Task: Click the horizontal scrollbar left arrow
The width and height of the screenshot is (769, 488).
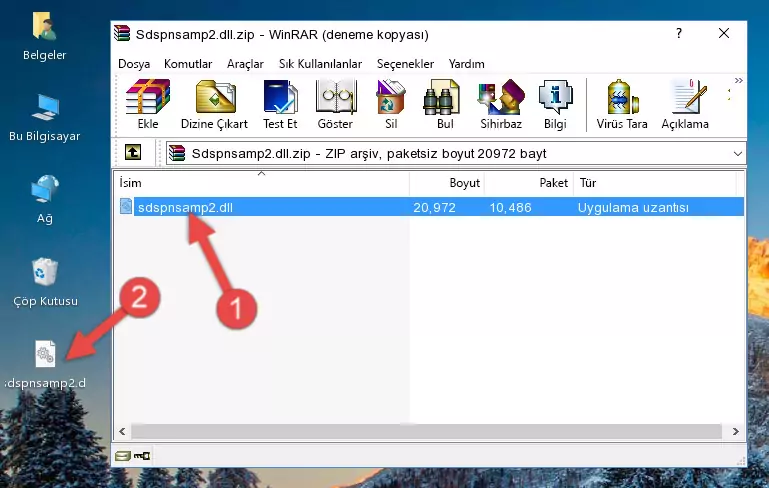Action: pyautogui.click(x=123, y=432)
